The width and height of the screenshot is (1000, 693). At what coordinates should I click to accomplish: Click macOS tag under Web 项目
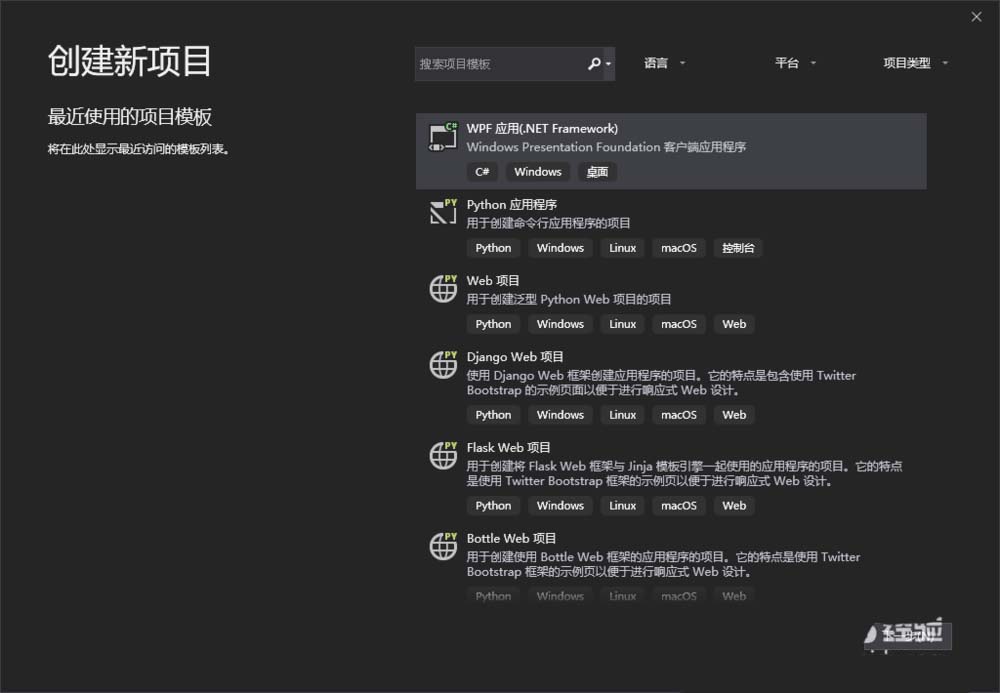point(679,324)
